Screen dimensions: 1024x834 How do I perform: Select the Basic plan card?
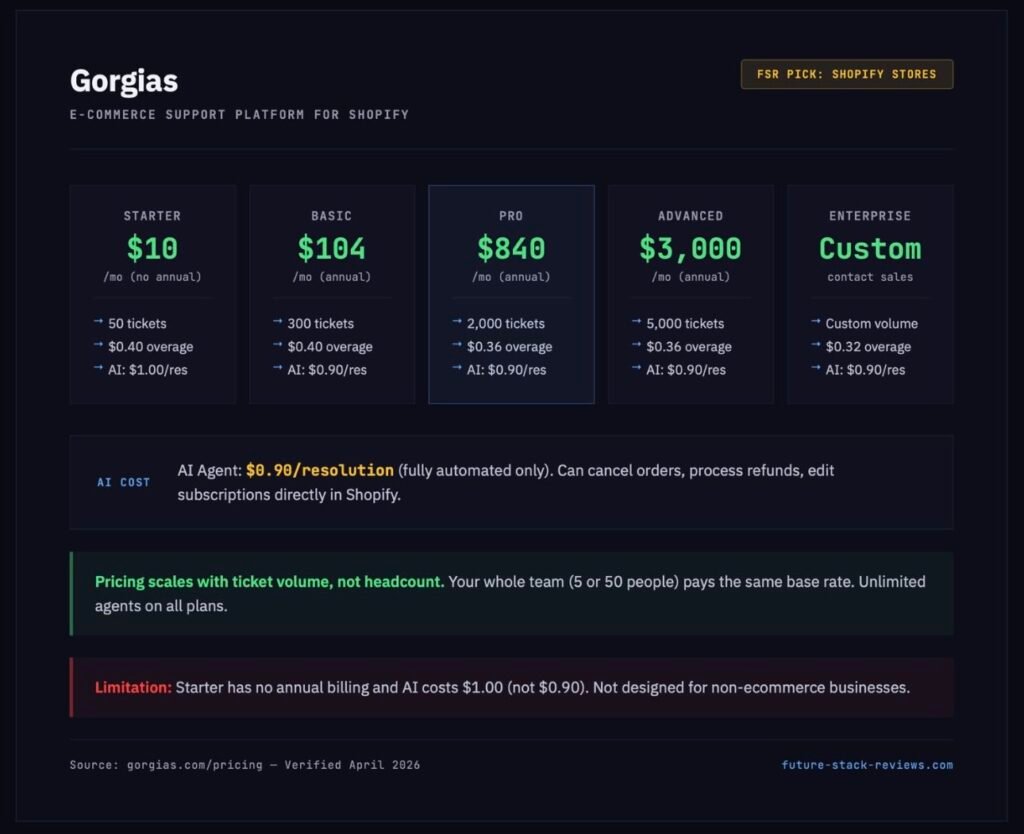[331, 294]
